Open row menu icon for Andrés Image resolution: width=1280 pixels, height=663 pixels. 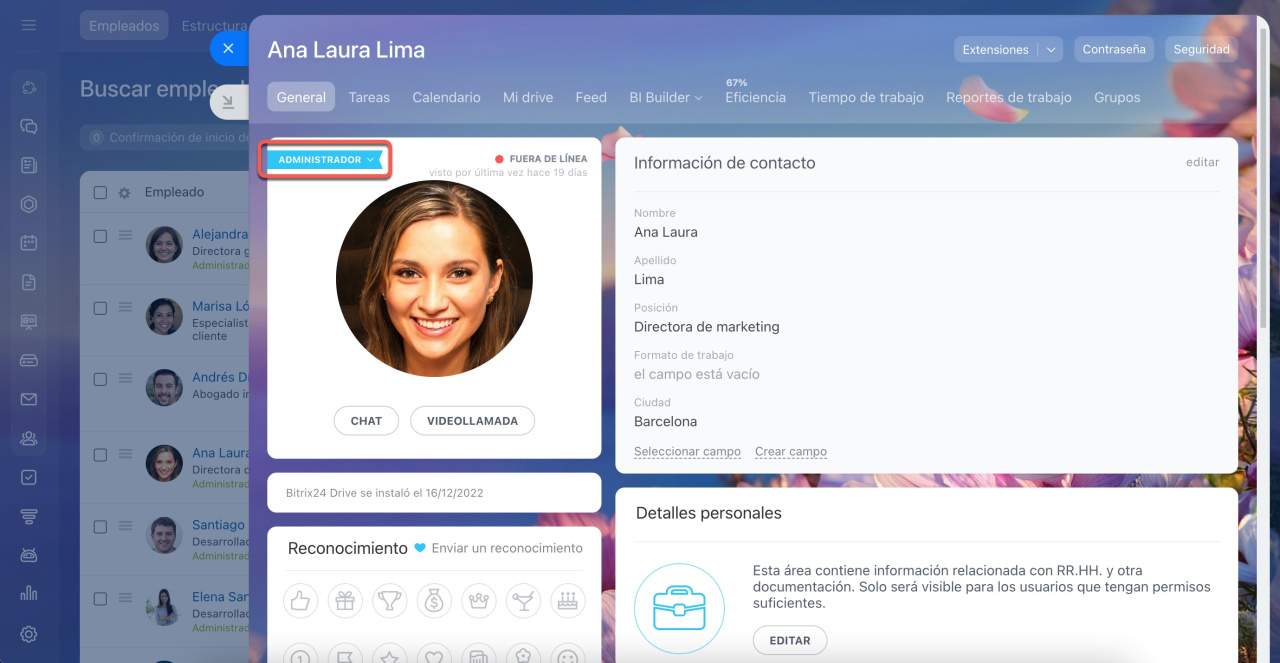(x=125, y=379)
